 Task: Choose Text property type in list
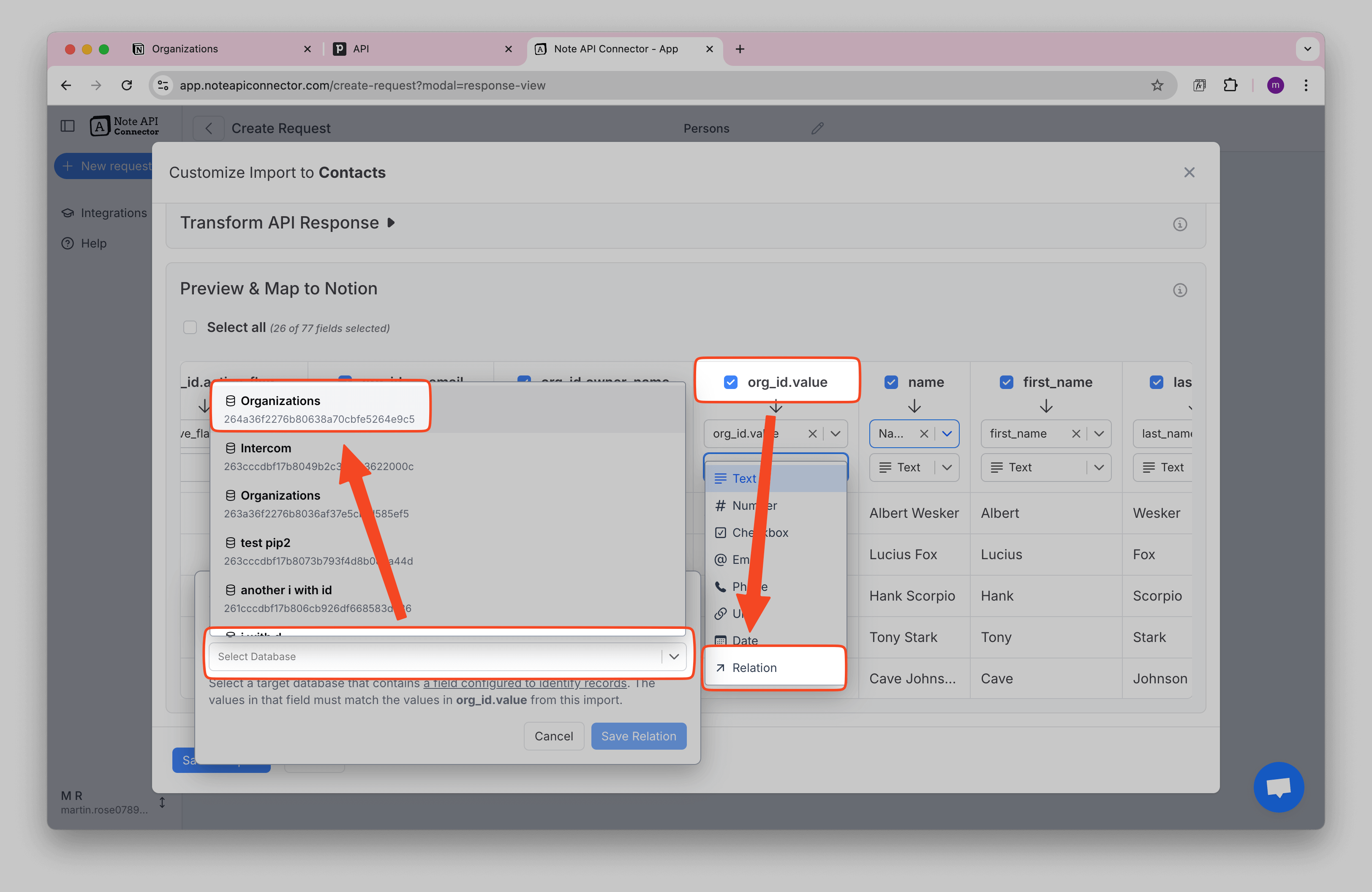(776, 478)
